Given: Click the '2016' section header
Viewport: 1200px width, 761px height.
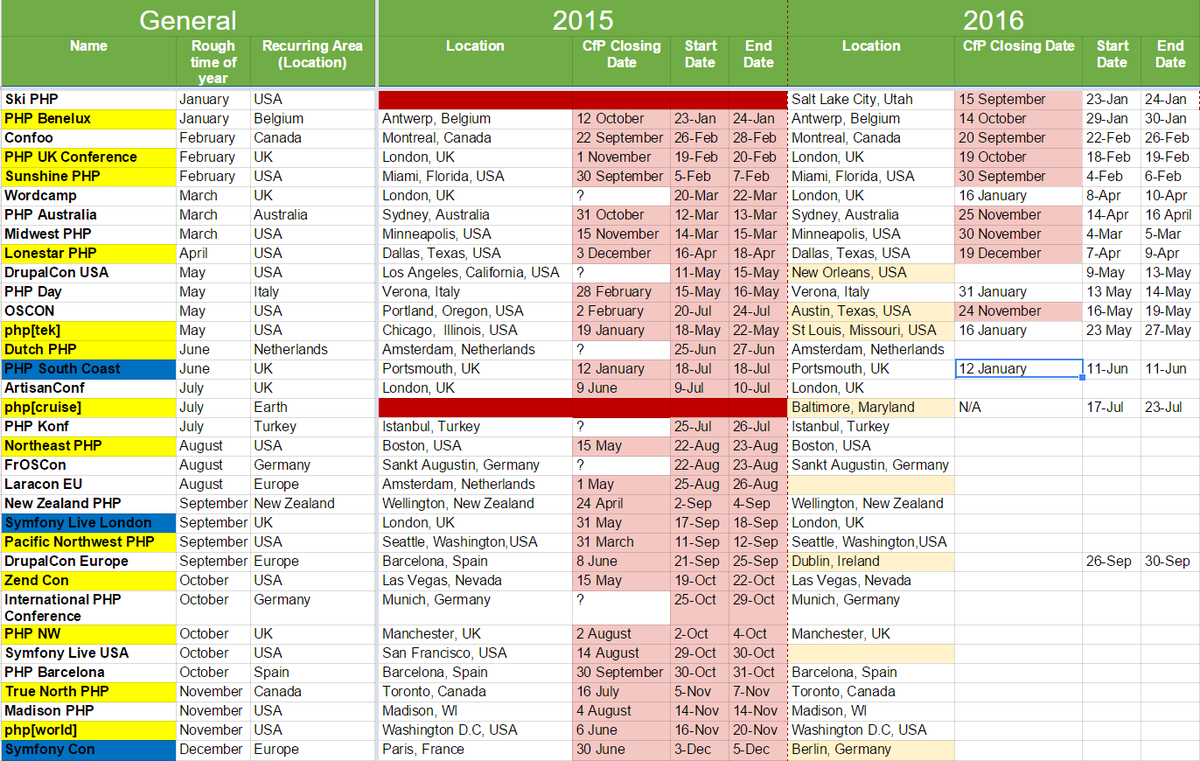Looking at the screenshot, I should [994, 19].
